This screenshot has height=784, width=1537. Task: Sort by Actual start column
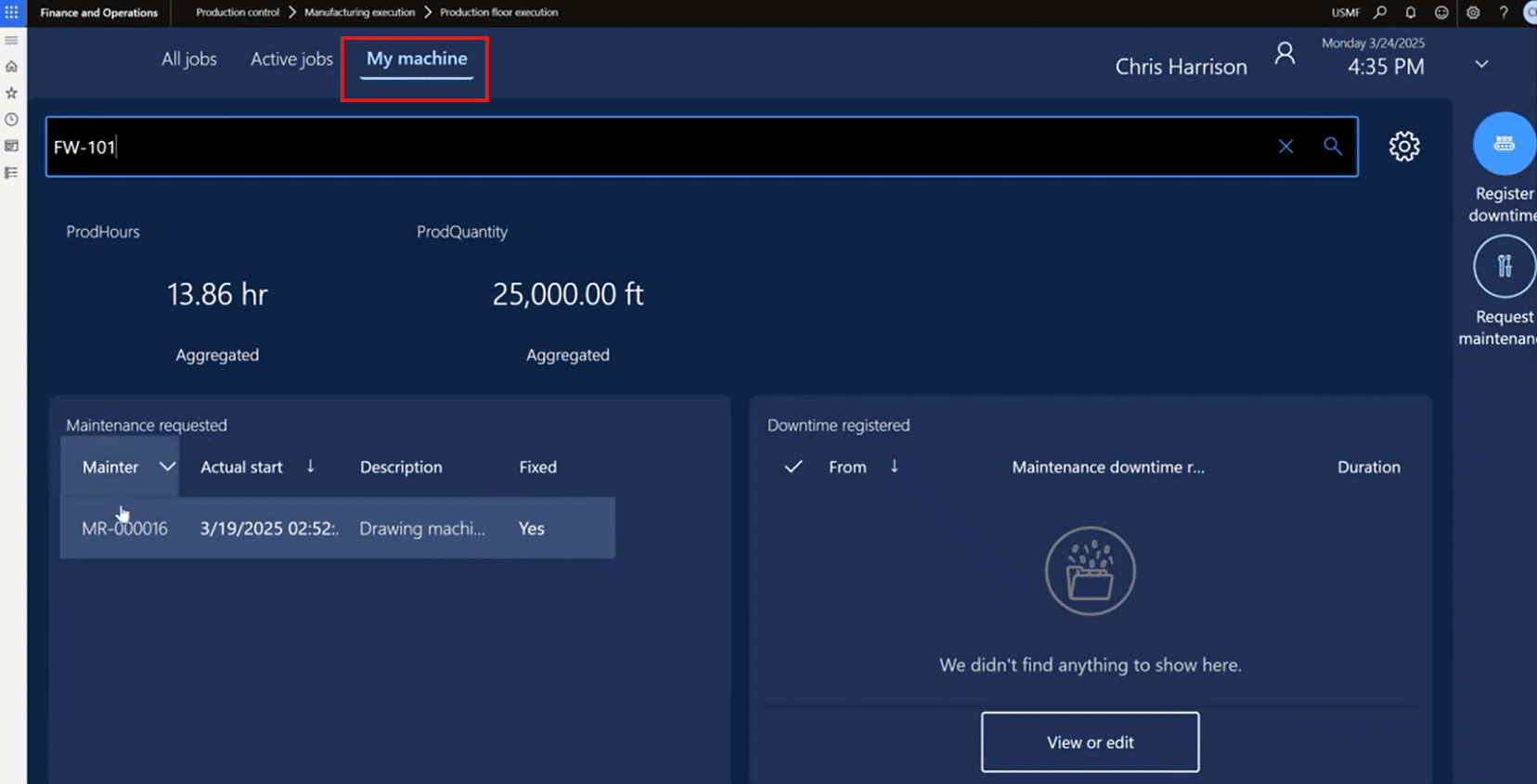click(x=242, y=468)
